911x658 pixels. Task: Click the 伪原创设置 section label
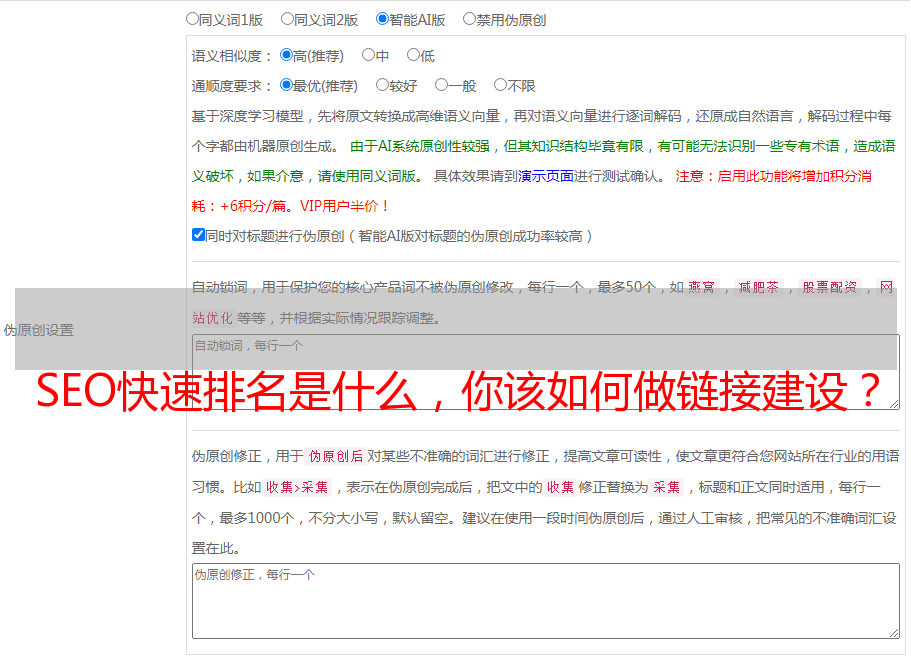coord(38,330)
